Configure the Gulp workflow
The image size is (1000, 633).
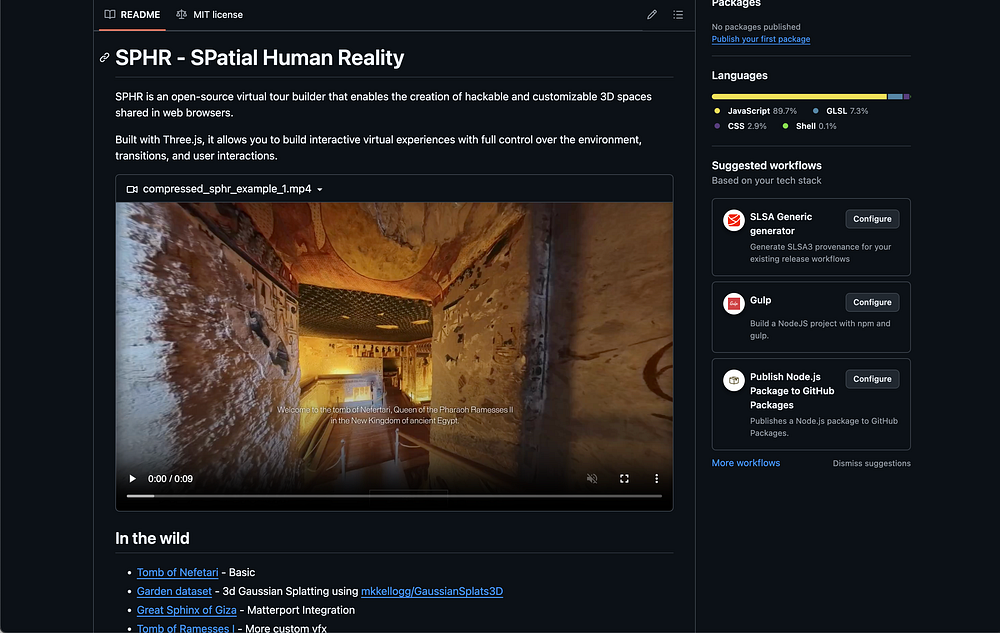872,302
